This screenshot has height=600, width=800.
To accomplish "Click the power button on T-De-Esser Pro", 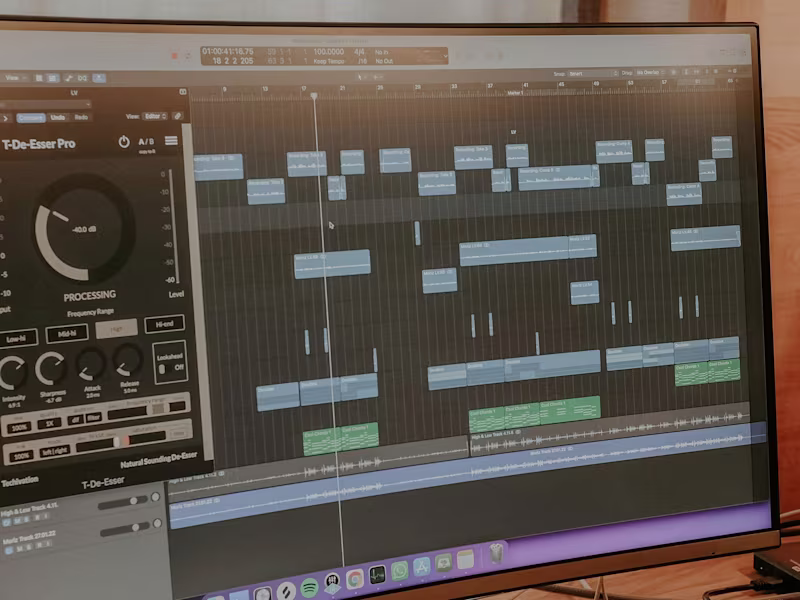I will (122, 141).
